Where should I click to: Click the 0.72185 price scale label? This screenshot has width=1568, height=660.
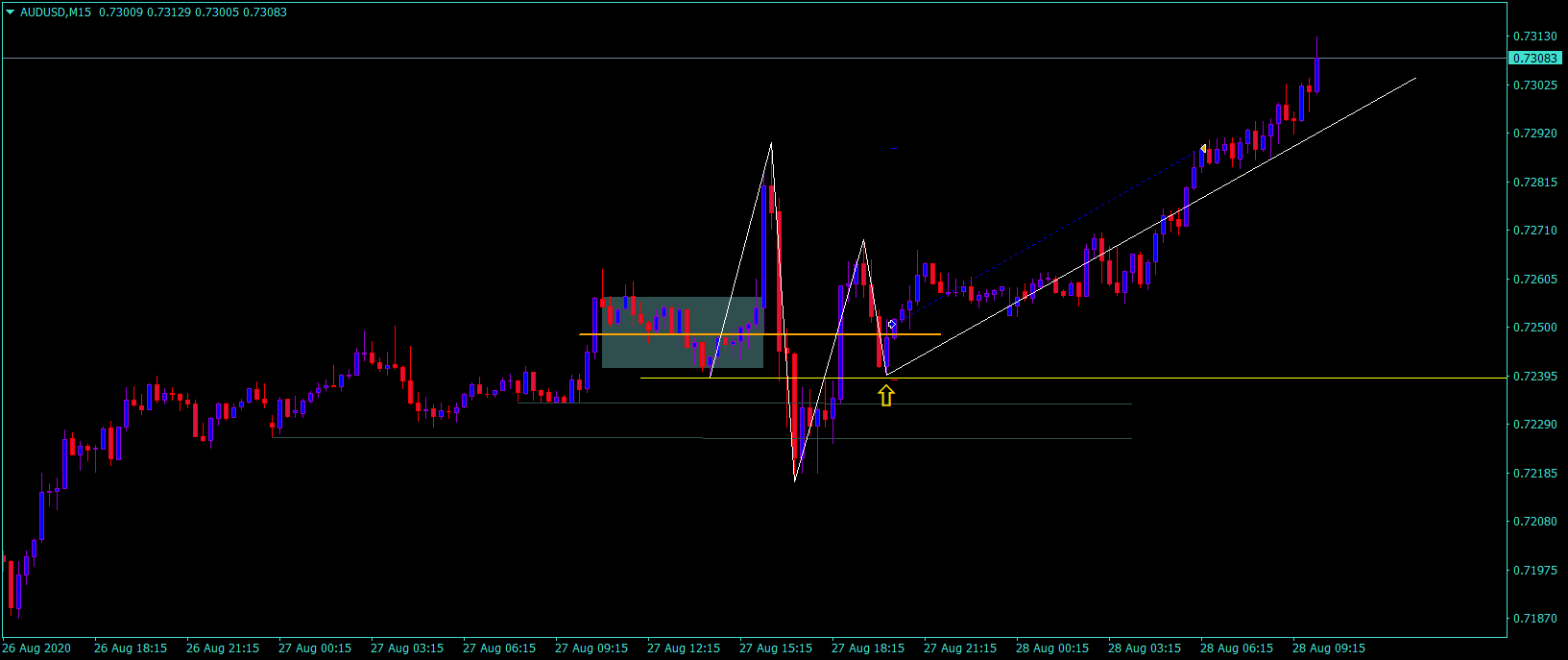pyautogui.click(x=1534, y=474)
